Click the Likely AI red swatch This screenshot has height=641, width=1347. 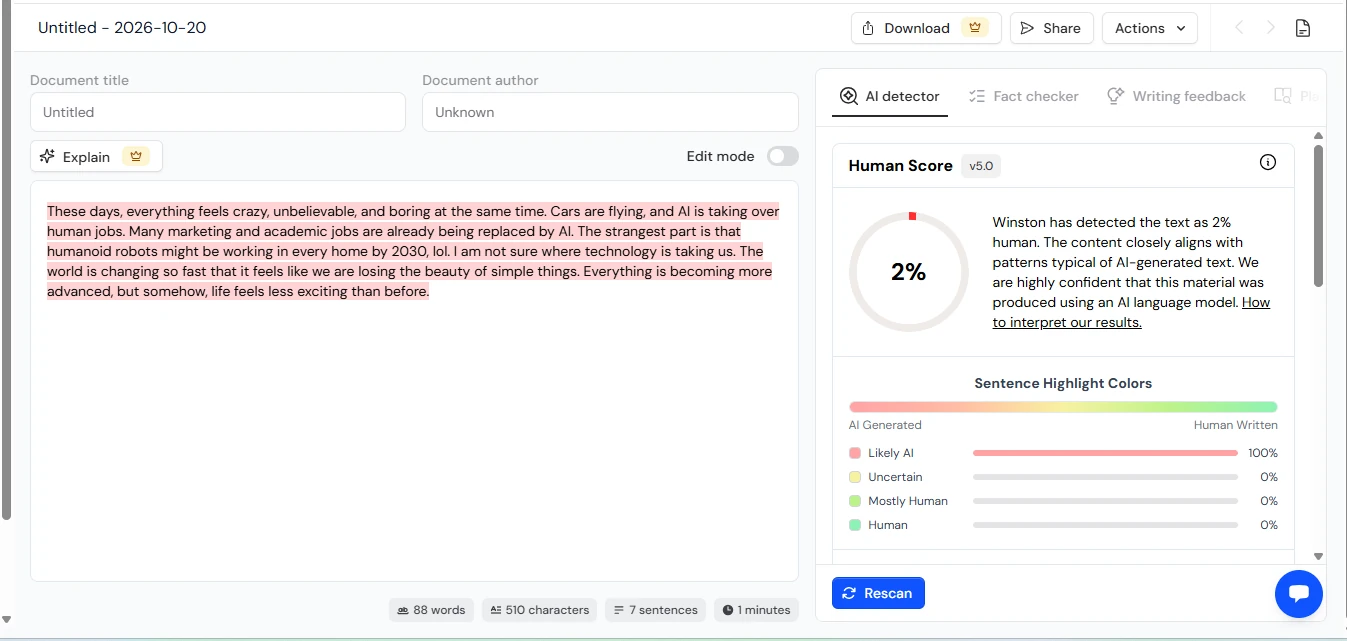855,453
